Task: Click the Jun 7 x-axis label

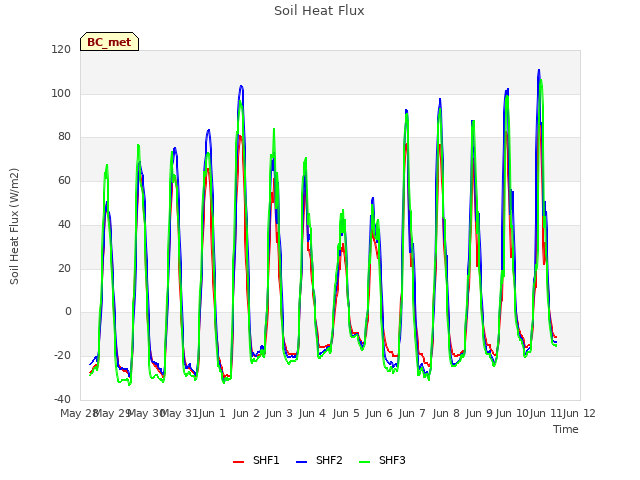Action: [412, 413]
